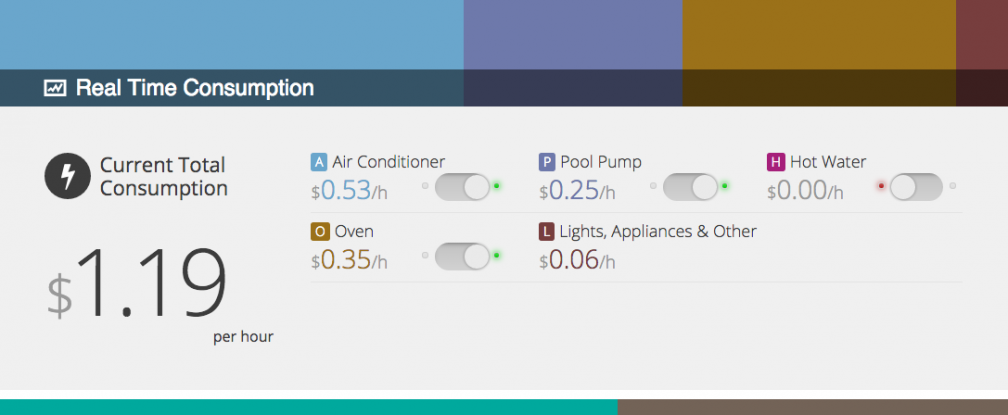Click the teal bar at the bottom
The image size is (1008, 415).
(309, 407)
